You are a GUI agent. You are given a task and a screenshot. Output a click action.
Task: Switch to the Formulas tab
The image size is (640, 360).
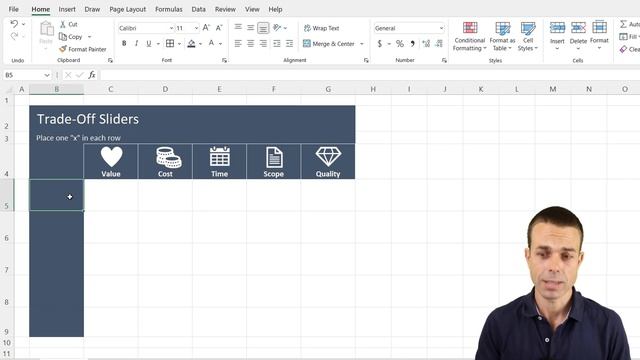(169, 9)
